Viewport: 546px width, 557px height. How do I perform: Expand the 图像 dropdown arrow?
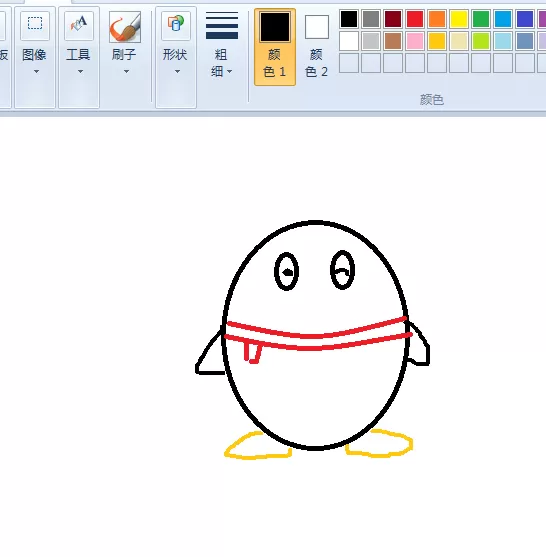[36, 72]
